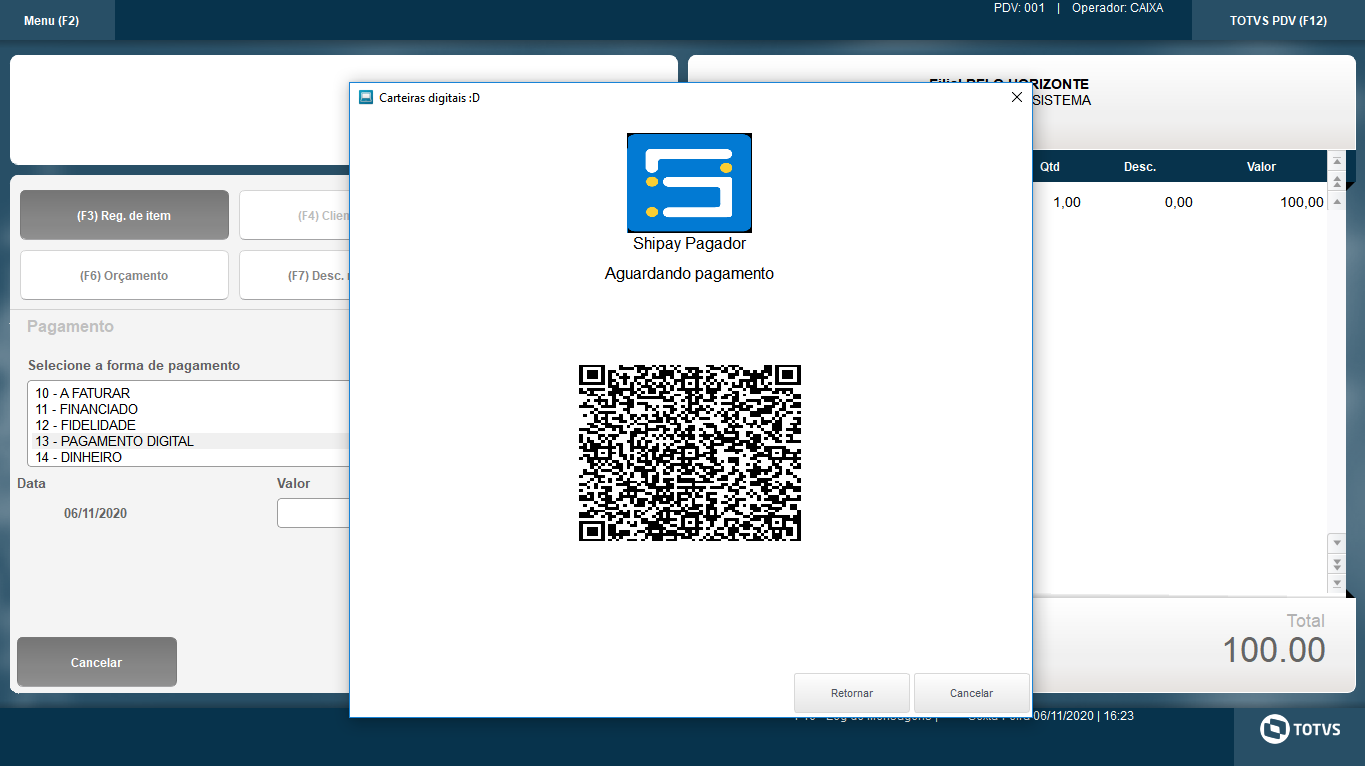1365x766 pixels.
Task: Click the Qtd column header
Action: (1050, 167)
